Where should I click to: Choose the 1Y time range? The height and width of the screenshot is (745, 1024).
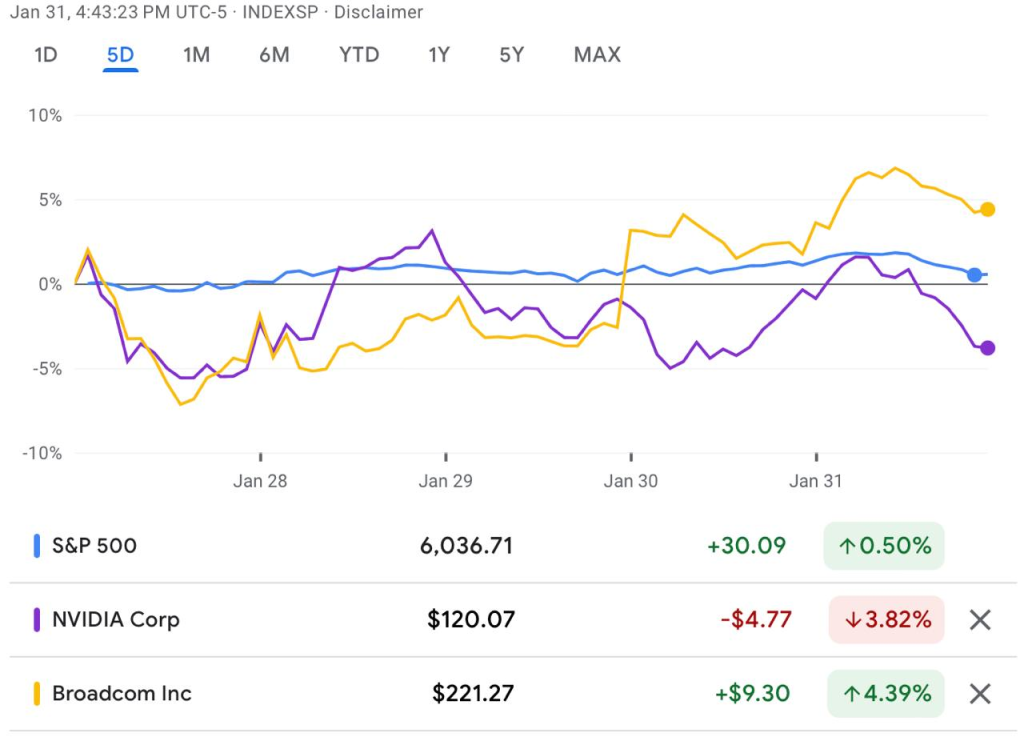point(439,55)
